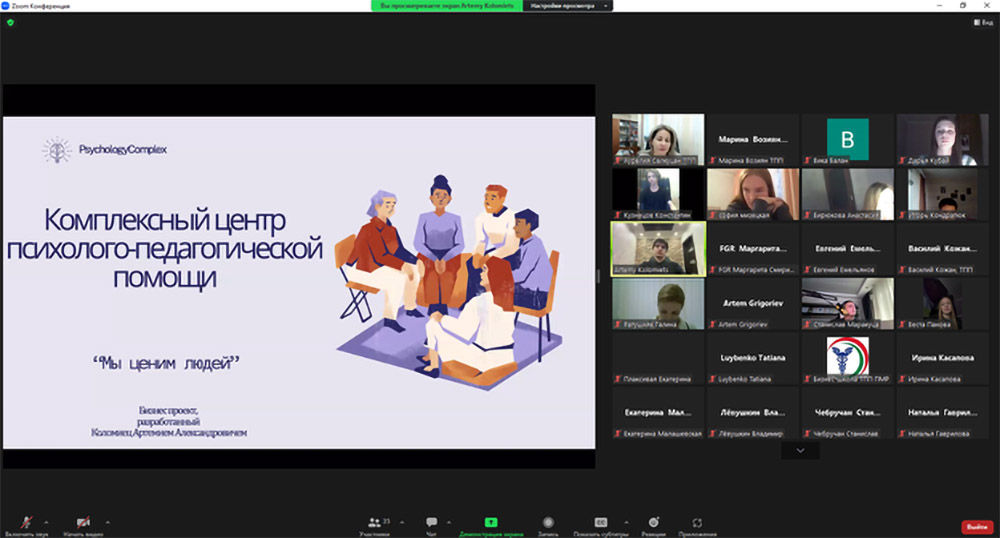Expand more participants with down chevron
Image resolution: width=1000 pixels, height=538 pixels.
(800, 452)
